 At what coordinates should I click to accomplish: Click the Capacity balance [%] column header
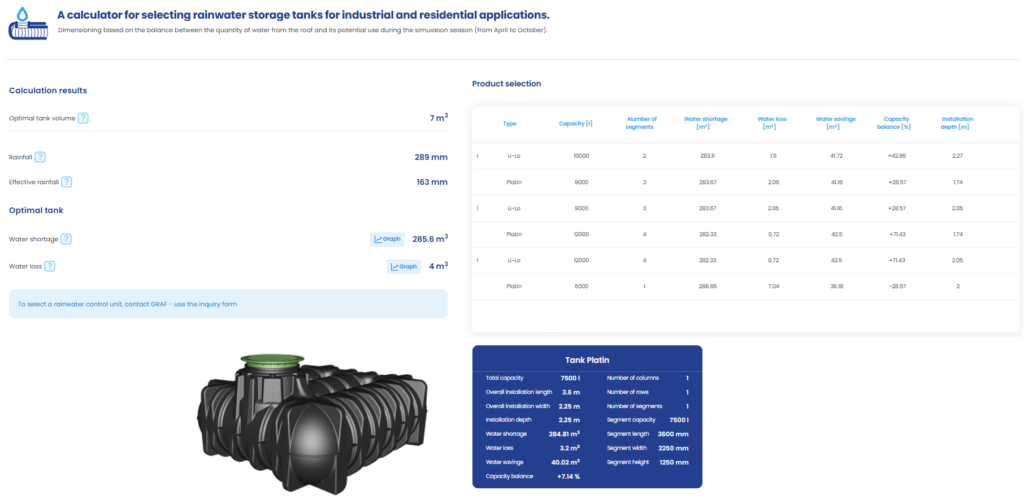pyautogui.click(x=893, y=123)
